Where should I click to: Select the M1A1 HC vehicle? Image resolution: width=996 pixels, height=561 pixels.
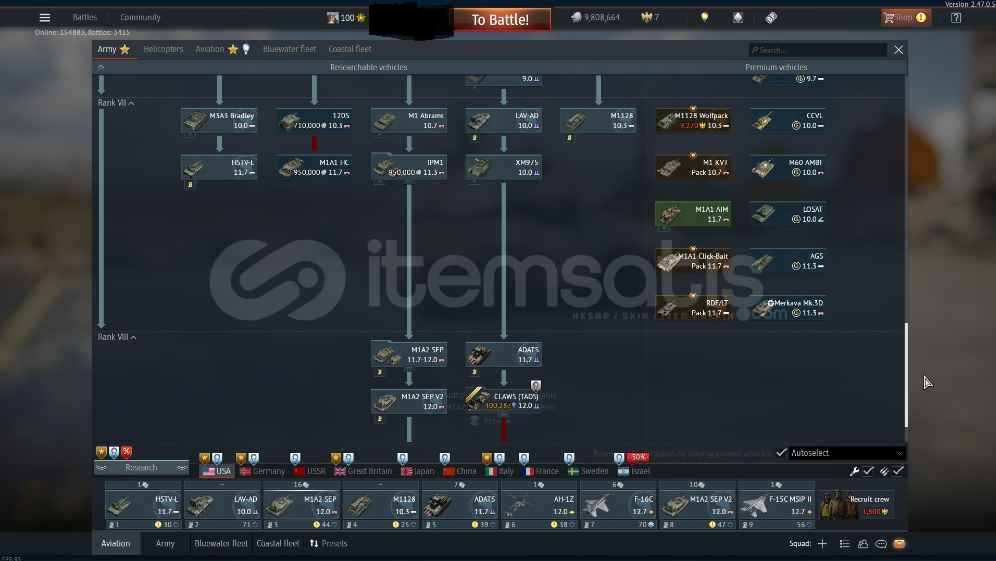point(314,168)
